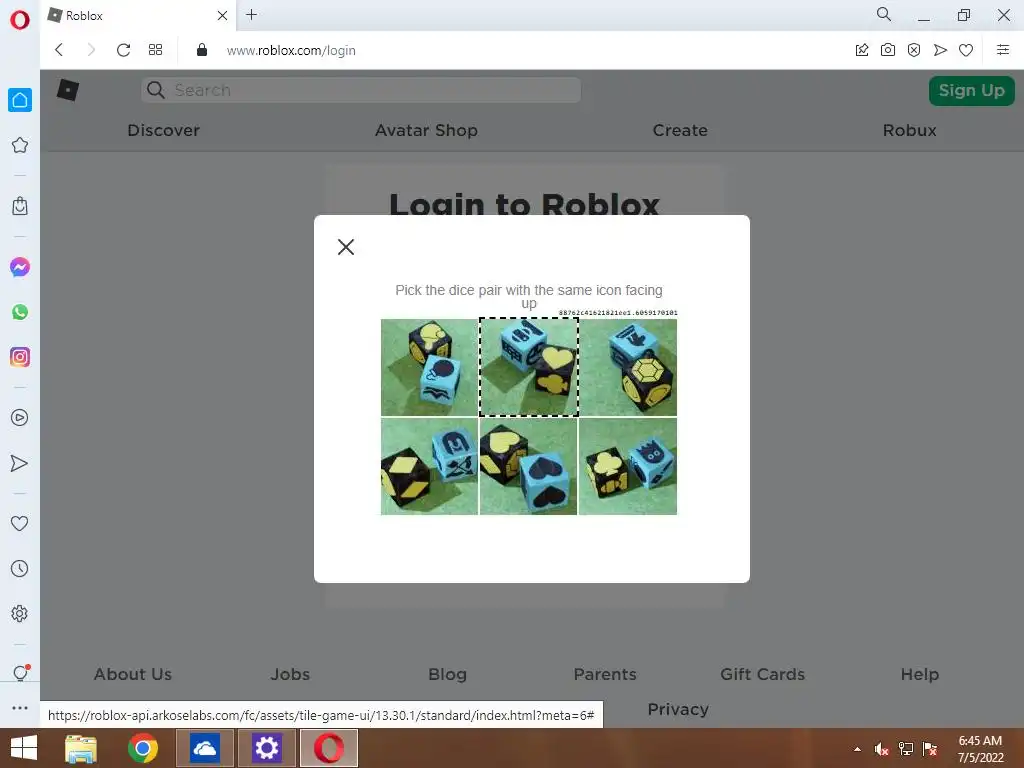
Task: Open Easy Setup menu icon
Action: 1003,50
